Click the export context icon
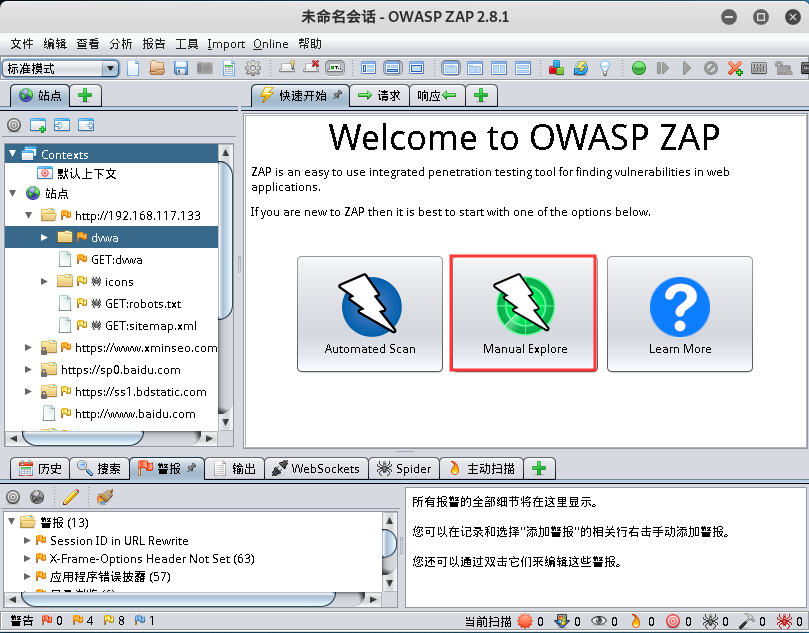This screenshot has height=633, width=809. 86,125
